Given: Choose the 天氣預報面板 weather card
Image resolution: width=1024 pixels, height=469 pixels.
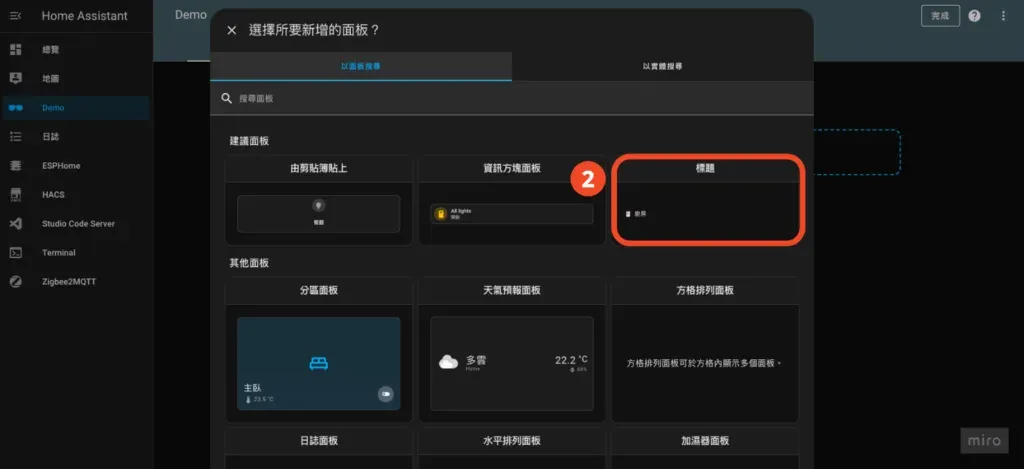Looking at the screenshot, I should tap(511, 349).
